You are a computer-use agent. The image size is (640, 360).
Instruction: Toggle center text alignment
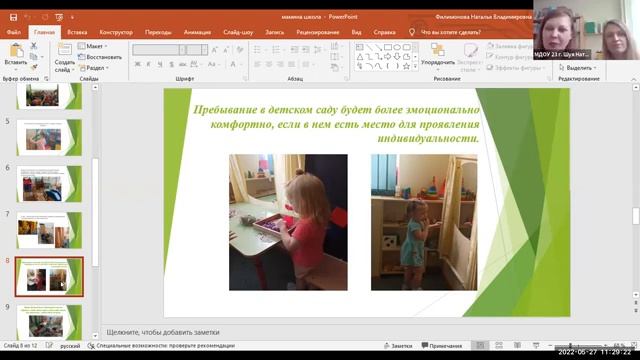click(269, 64)
